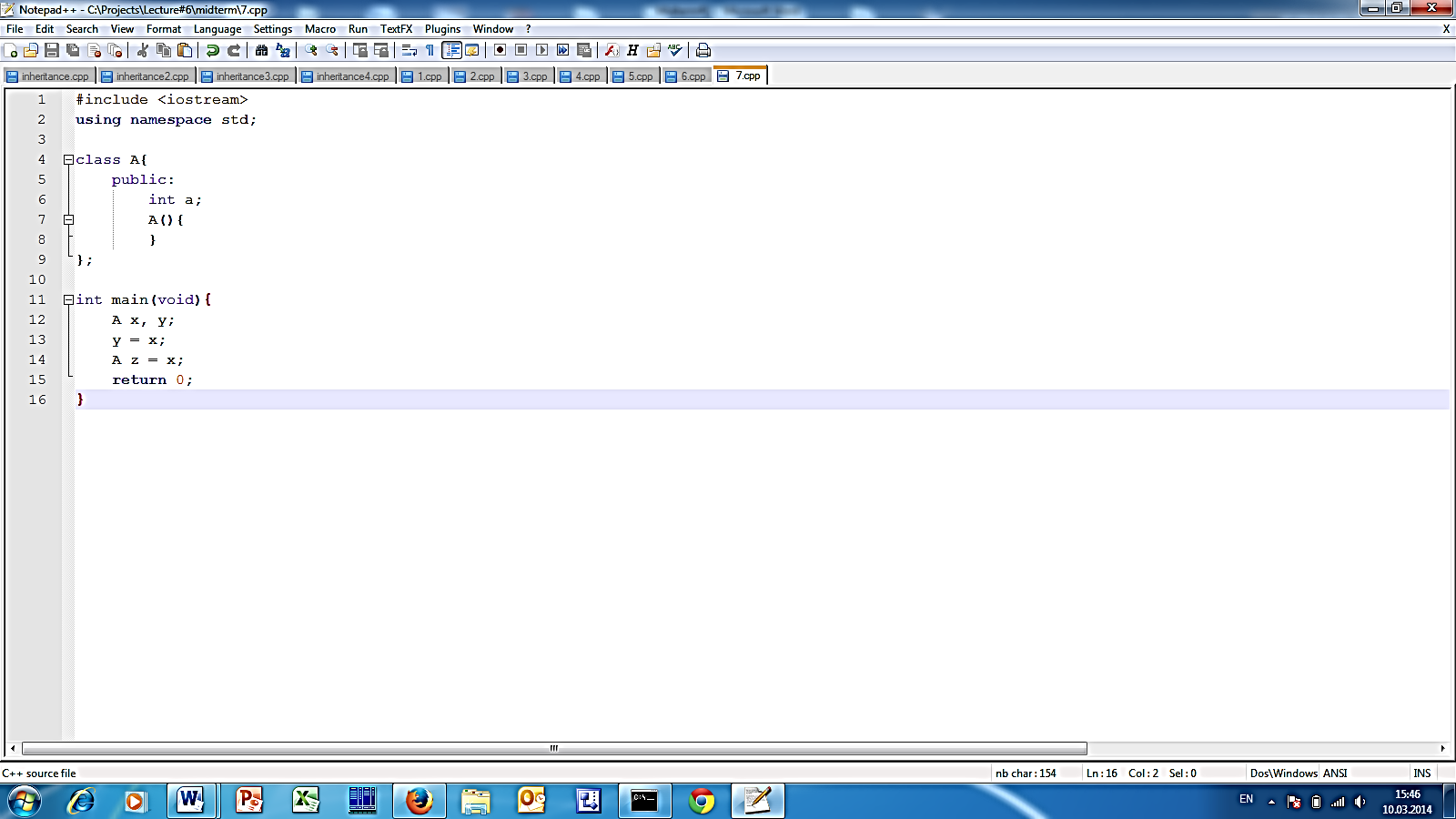Click the Save All icon
The width and height of the screenshot is (1456, 819).
[73, 50]
